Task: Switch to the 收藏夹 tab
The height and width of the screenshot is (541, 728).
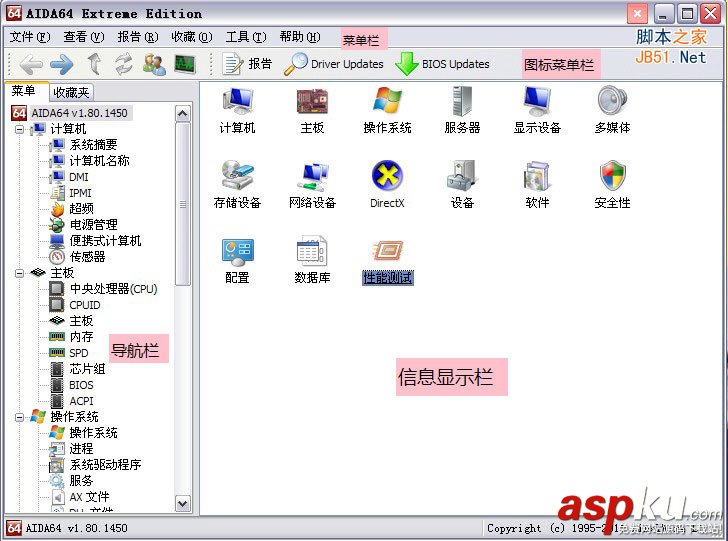Action: coord(71,92)
